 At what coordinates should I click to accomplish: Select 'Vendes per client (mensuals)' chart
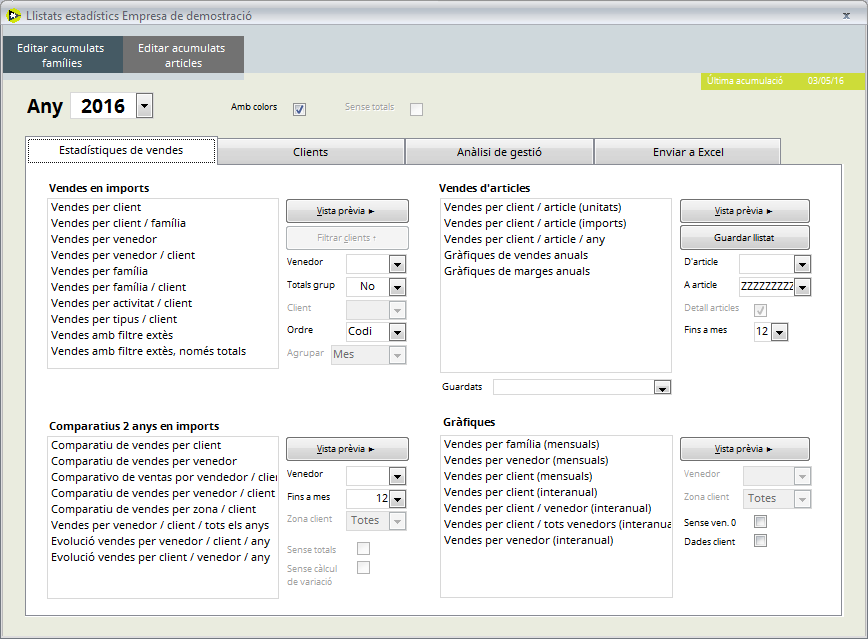556,476
